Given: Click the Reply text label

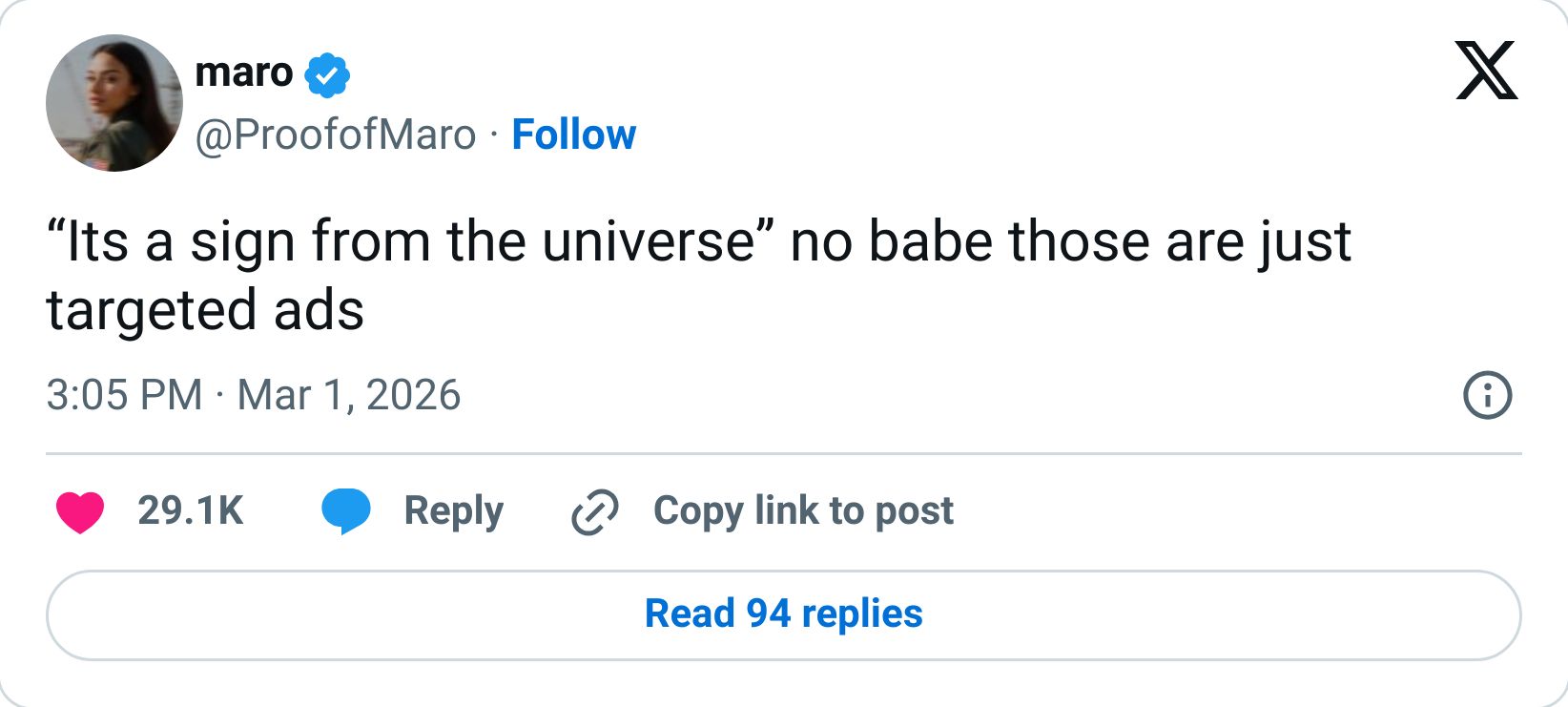Looking at the screenshot, I should tap(453, 510).
